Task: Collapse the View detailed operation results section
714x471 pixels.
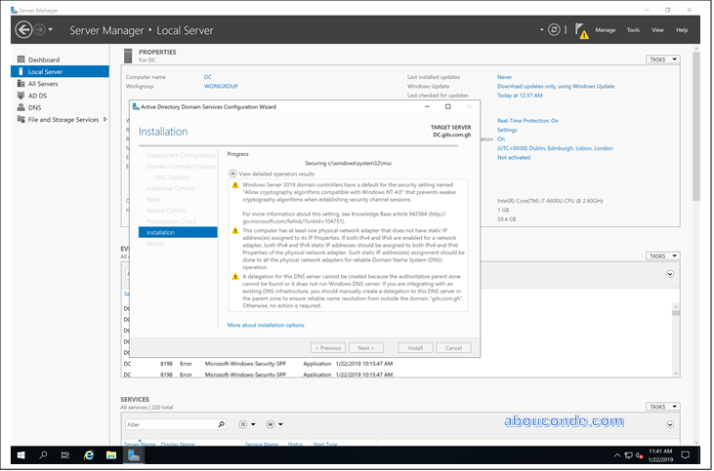Action: (x=232, y=173)
